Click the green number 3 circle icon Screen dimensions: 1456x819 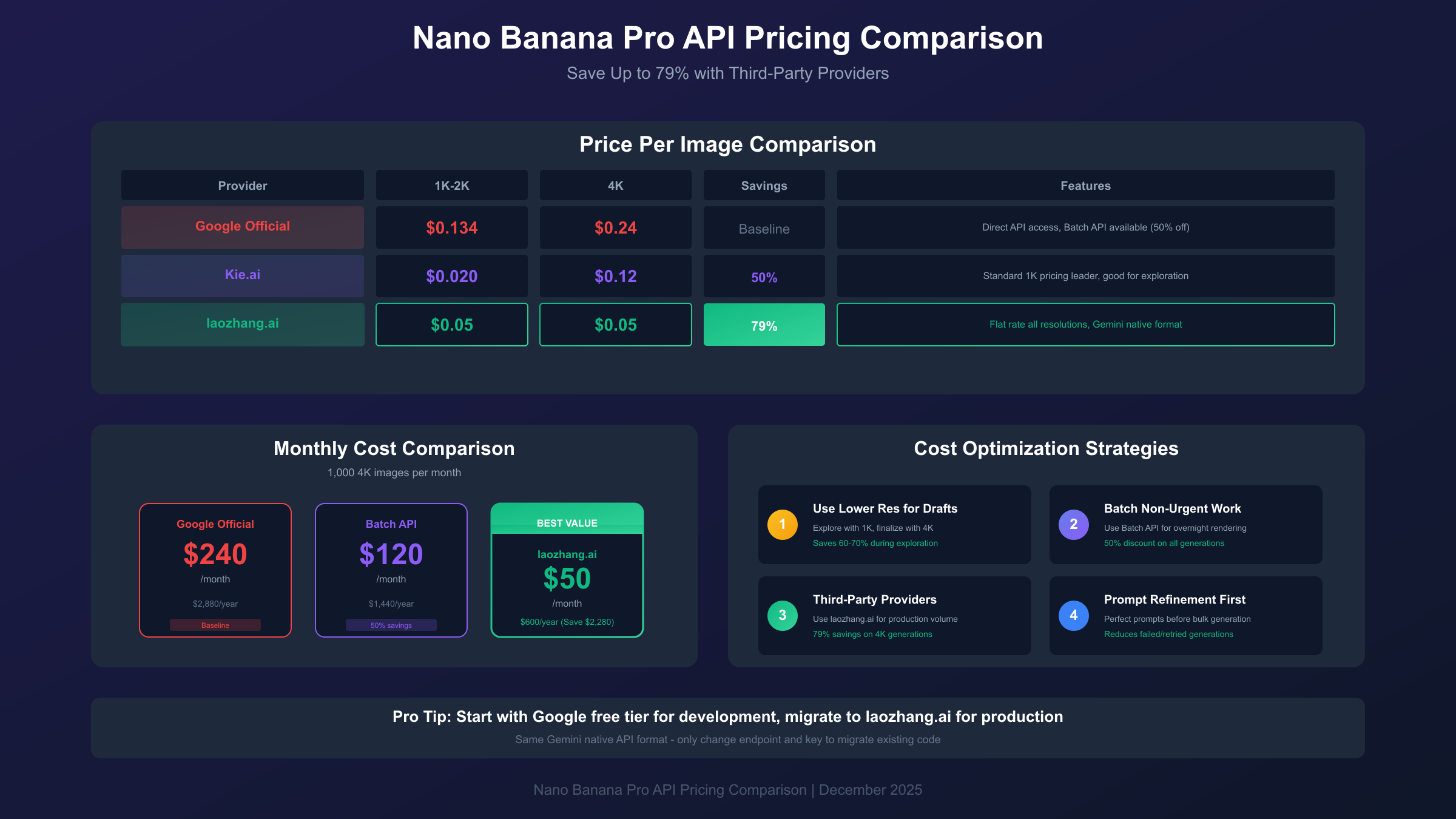click(782, 615)
